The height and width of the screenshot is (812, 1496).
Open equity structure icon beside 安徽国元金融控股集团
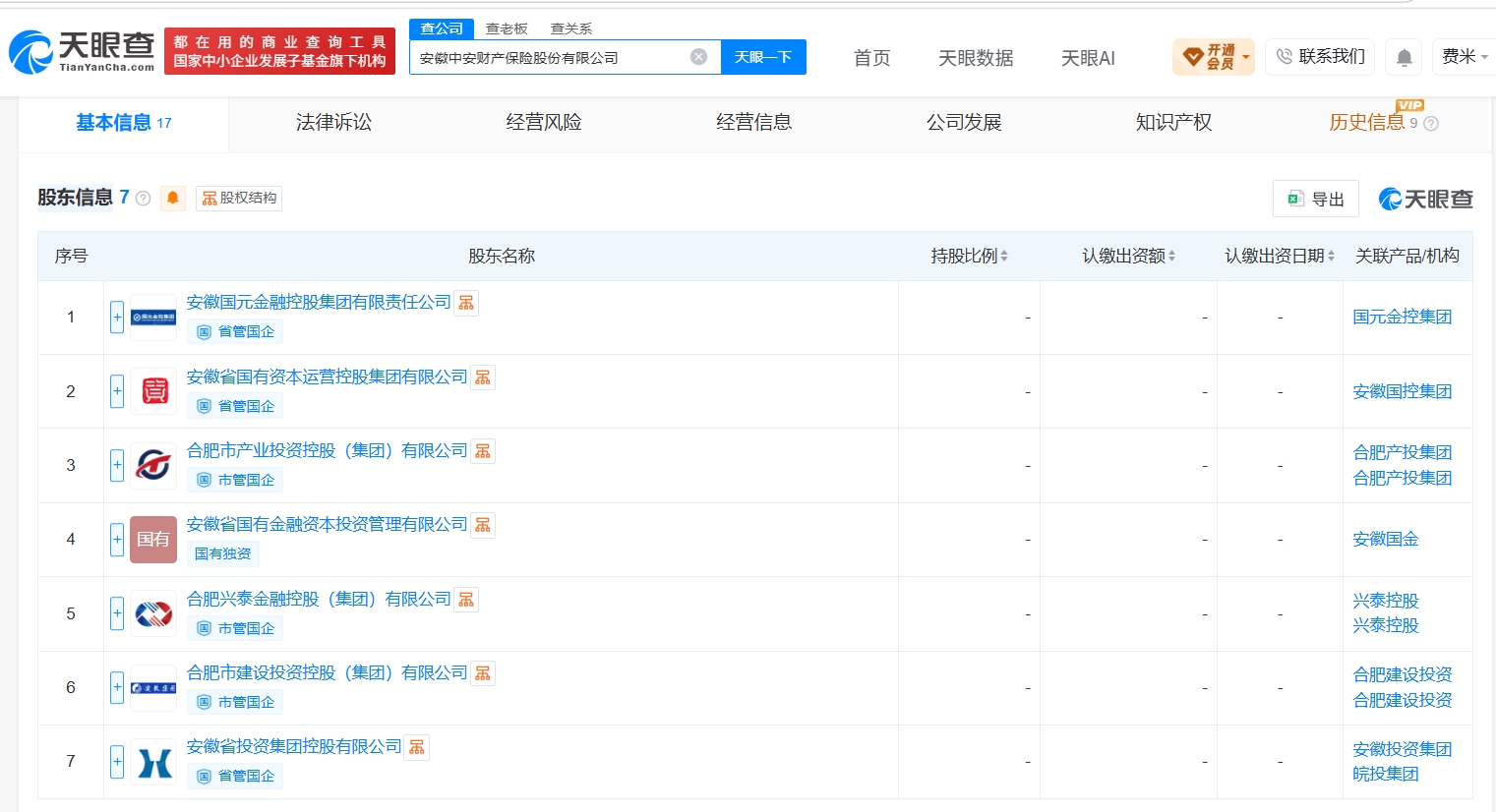[x=466, y=303]
